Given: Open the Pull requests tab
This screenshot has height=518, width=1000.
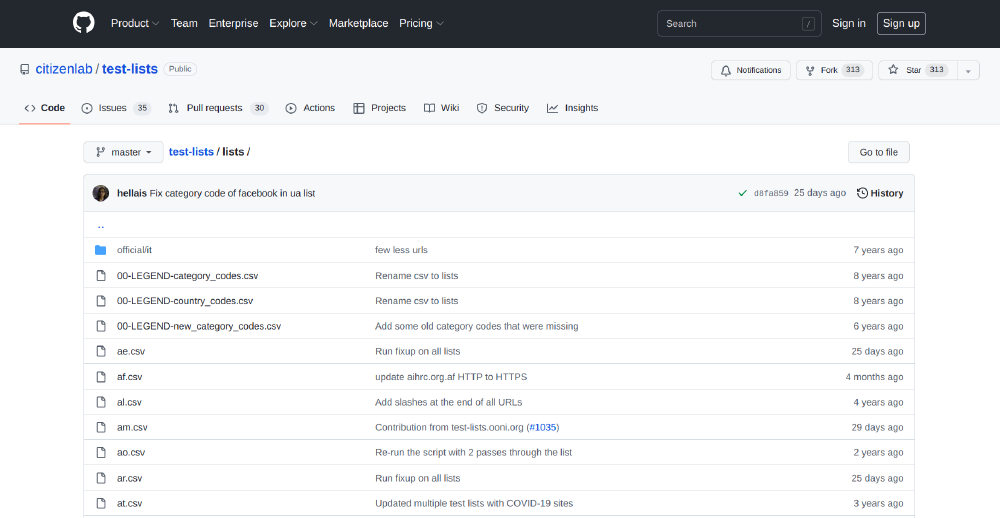Looking at the screenshot, I should tap(218, 108).
